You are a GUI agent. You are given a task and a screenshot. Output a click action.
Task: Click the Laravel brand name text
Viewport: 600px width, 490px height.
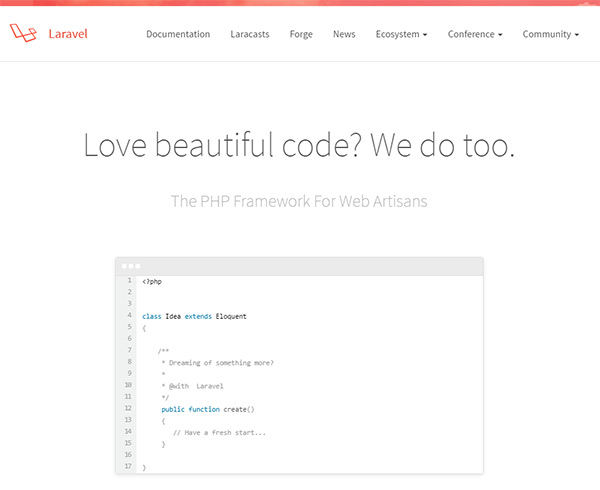(x=68, y=34)
